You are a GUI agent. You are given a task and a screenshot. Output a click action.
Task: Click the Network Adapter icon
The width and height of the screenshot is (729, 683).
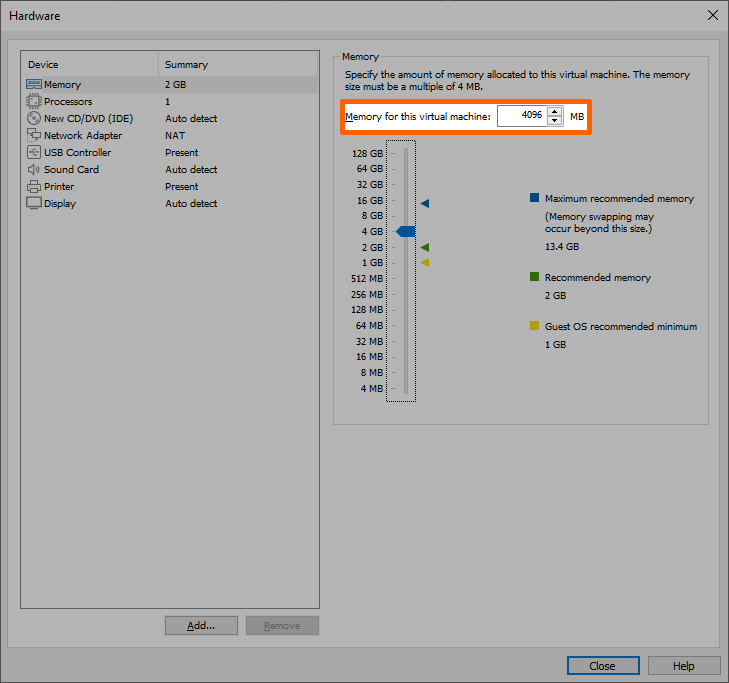click(x=34, y=136)
